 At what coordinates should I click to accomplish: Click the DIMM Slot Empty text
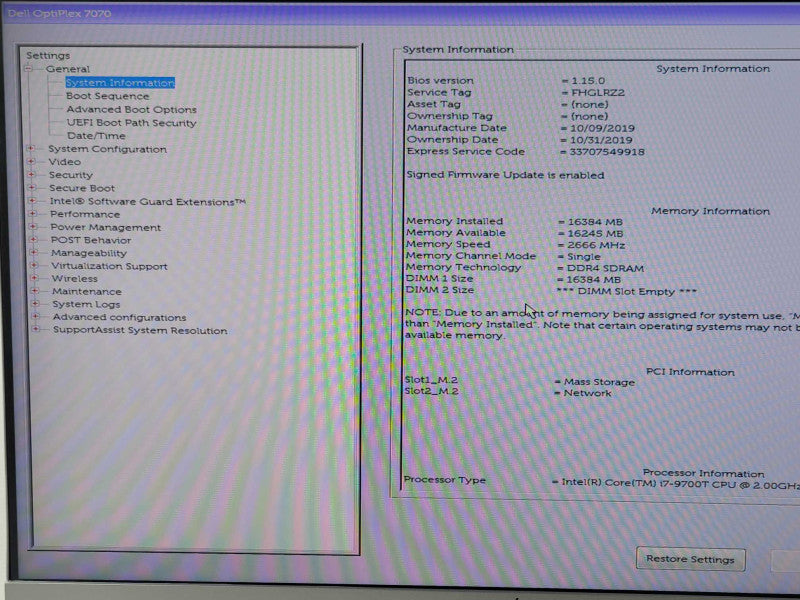coord(627,291)
